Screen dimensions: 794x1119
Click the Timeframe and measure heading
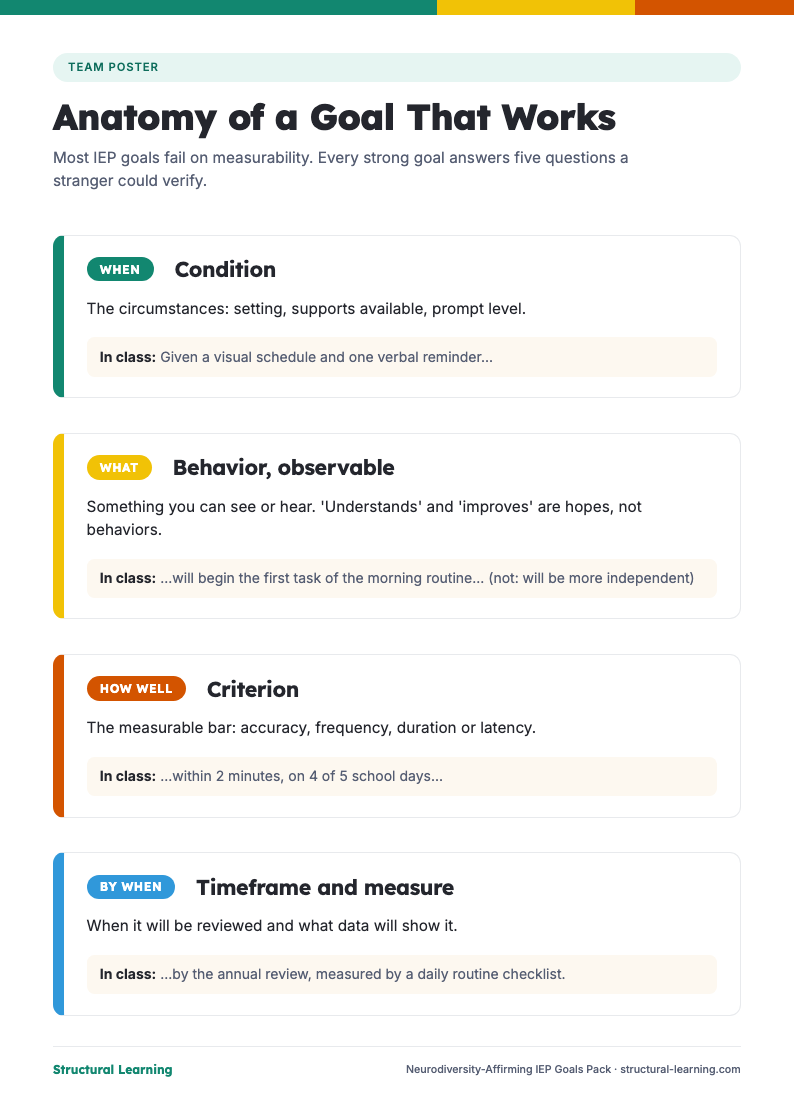pos(325,887)
